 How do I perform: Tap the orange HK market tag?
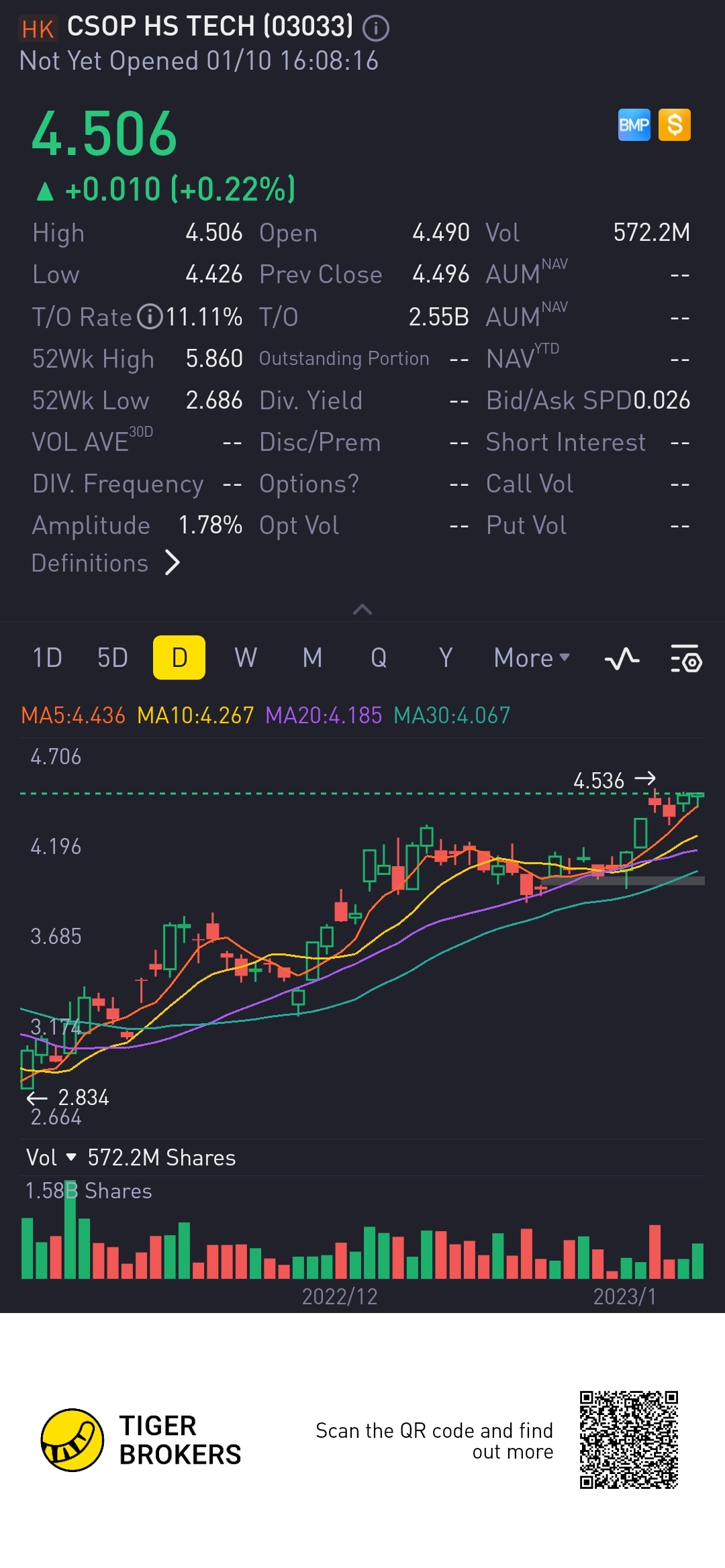click(38, 29)
